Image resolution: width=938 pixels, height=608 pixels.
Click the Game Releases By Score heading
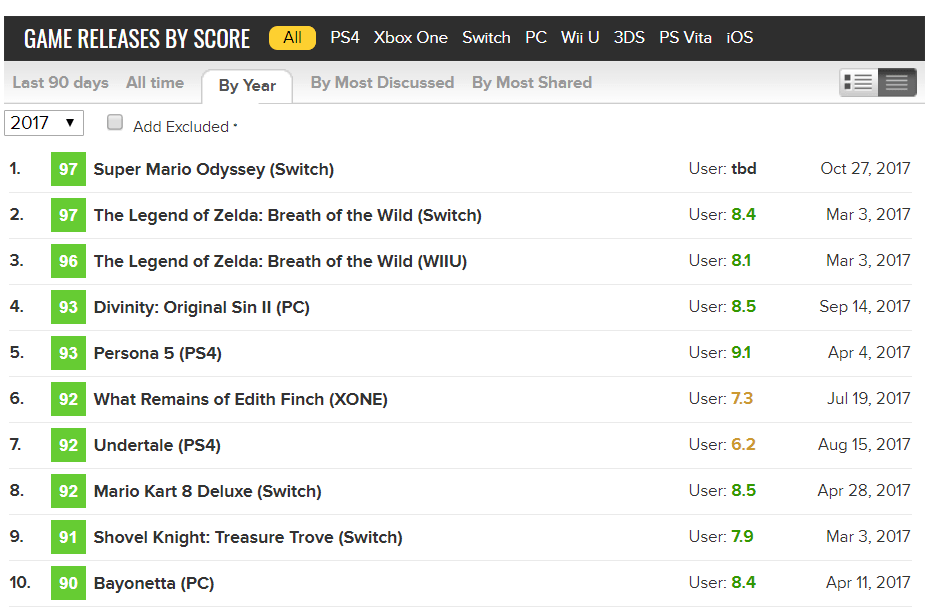tap(137, 39)
